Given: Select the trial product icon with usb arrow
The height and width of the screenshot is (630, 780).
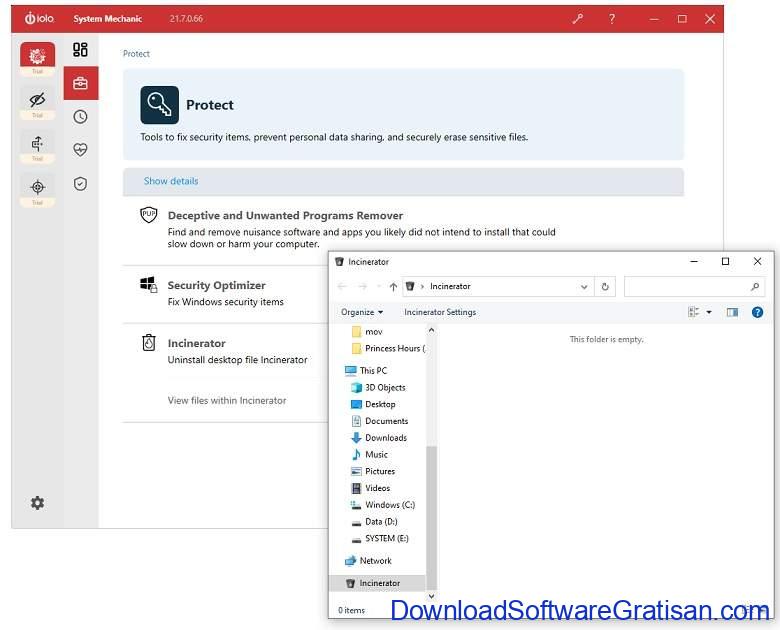Looking at the screenshot, I should [37, 144].
